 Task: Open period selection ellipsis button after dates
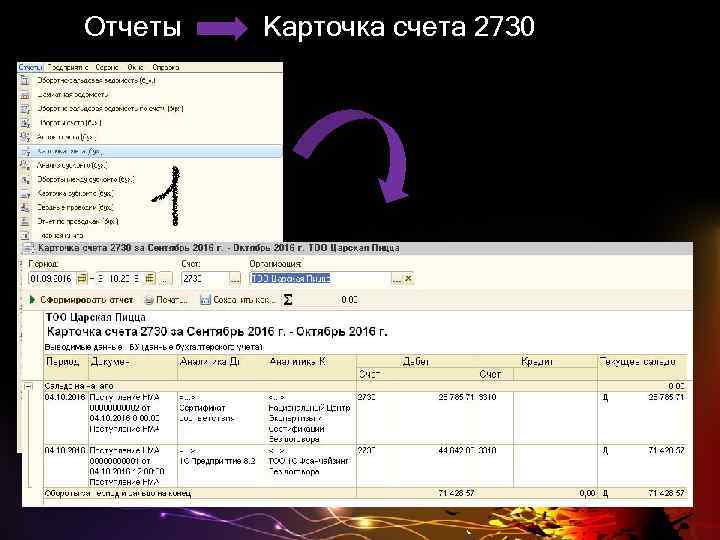(165, 278)
